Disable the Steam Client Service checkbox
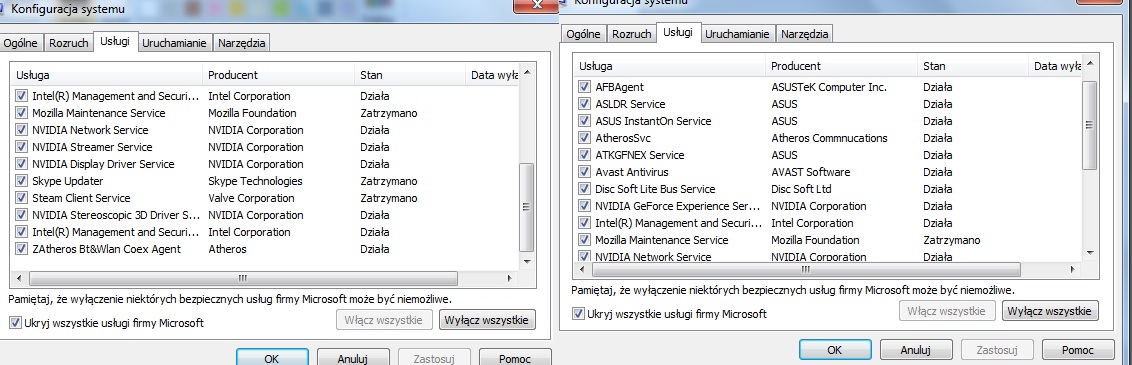Viewport: 1132px width, 365px height. pos(21,198)
